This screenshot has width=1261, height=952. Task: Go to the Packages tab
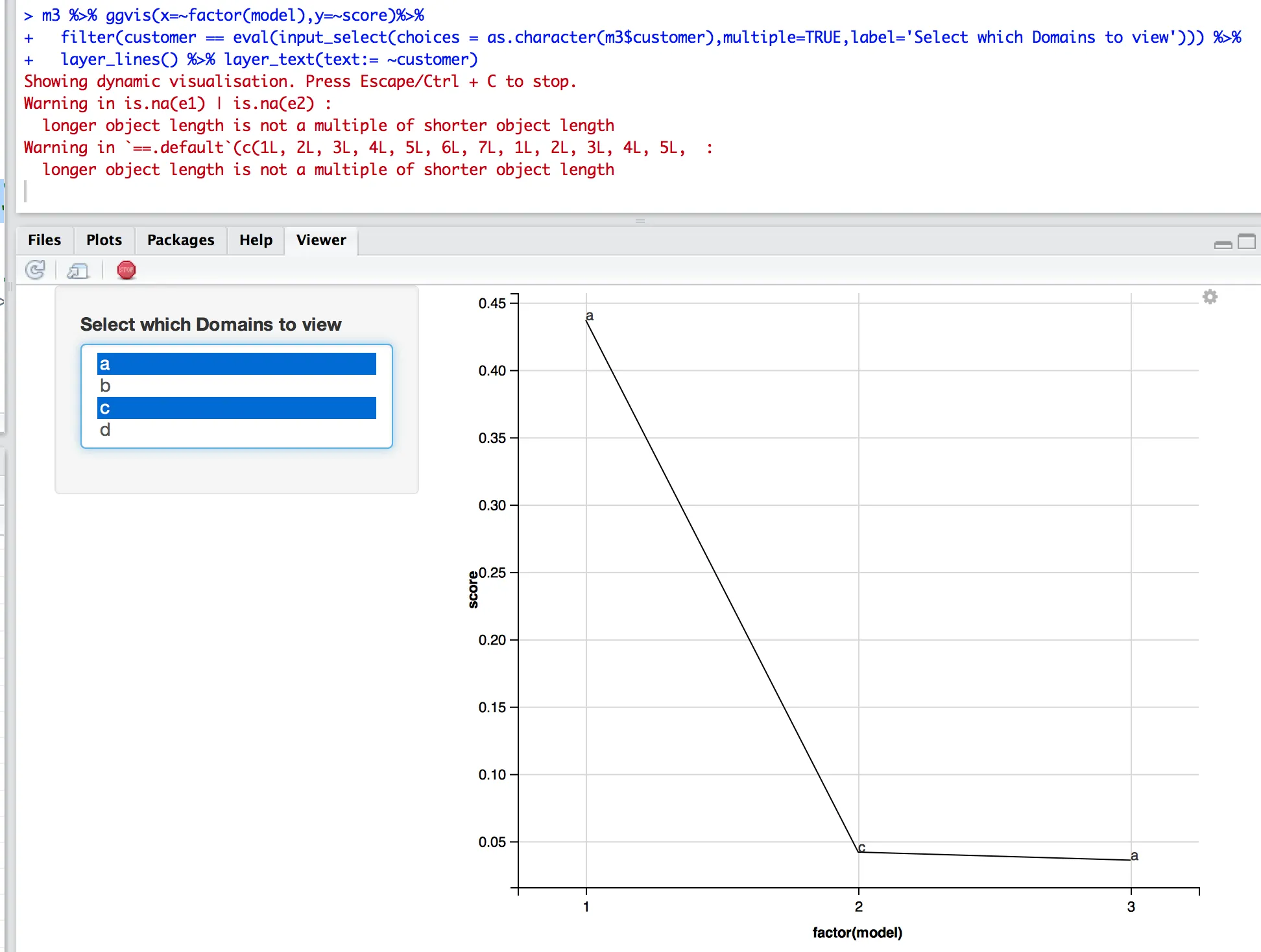180,241
